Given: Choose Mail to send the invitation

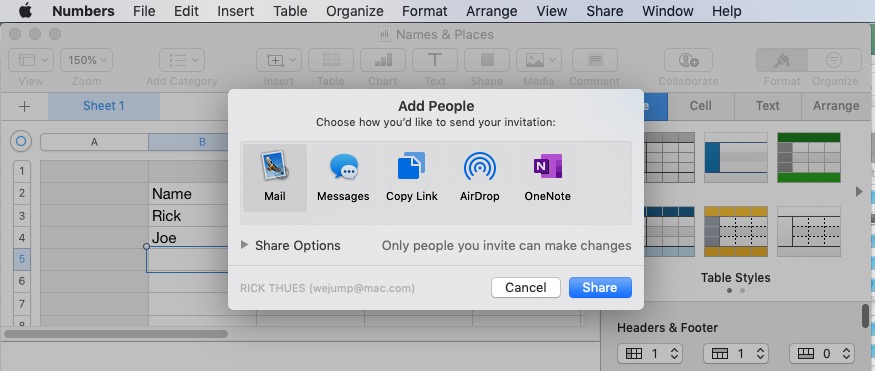Looking at the screenshot, I should pos(275,177).
